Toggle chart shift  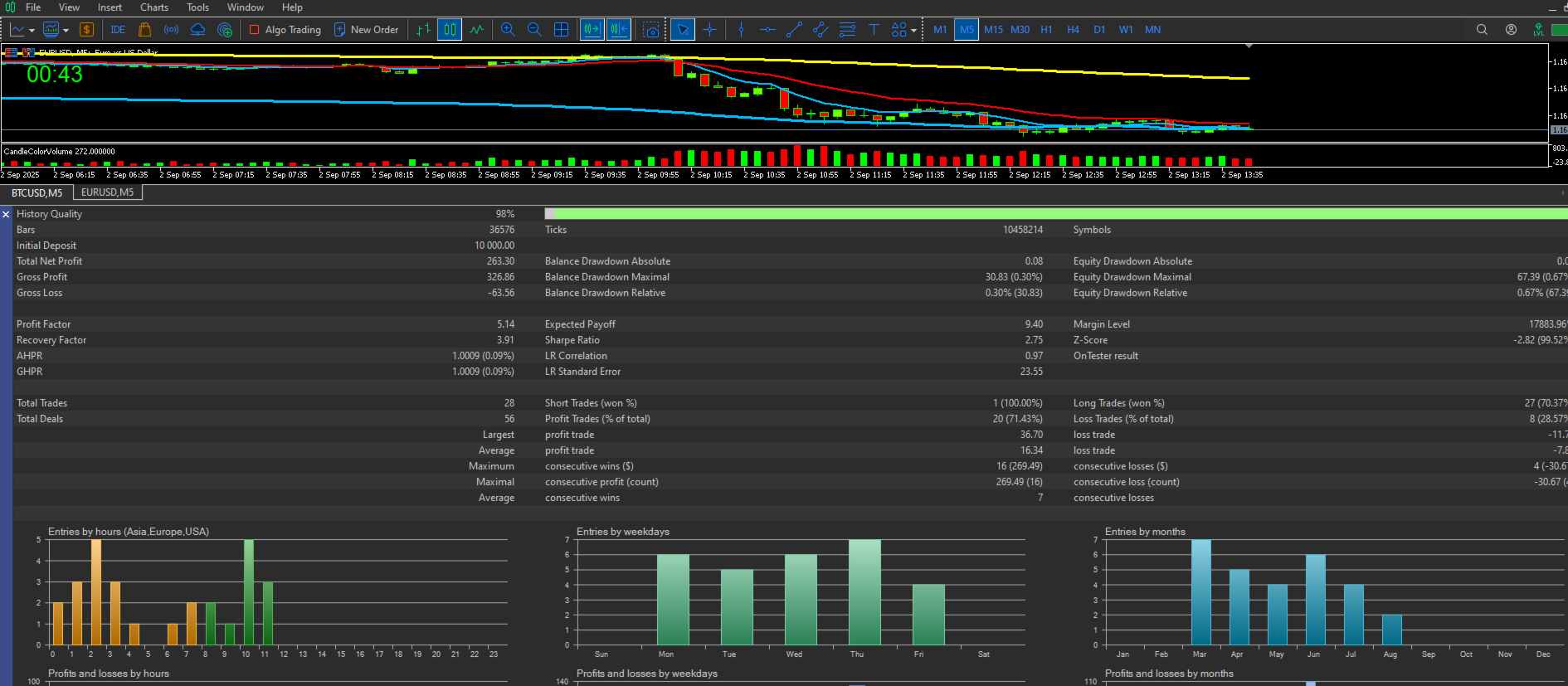pyautogui.click(x=619, y=30)
